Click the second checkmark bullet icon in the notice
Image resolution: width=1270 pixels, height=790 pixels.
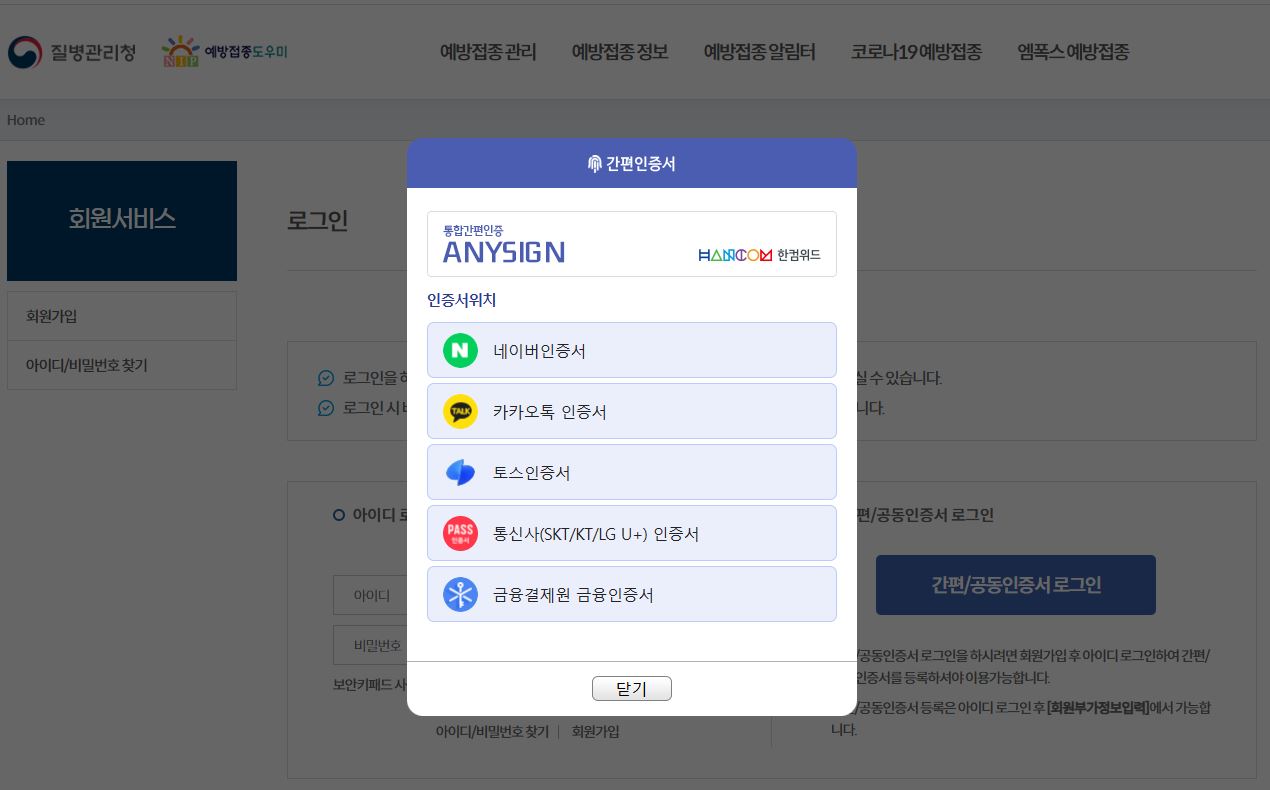[325, 408]
